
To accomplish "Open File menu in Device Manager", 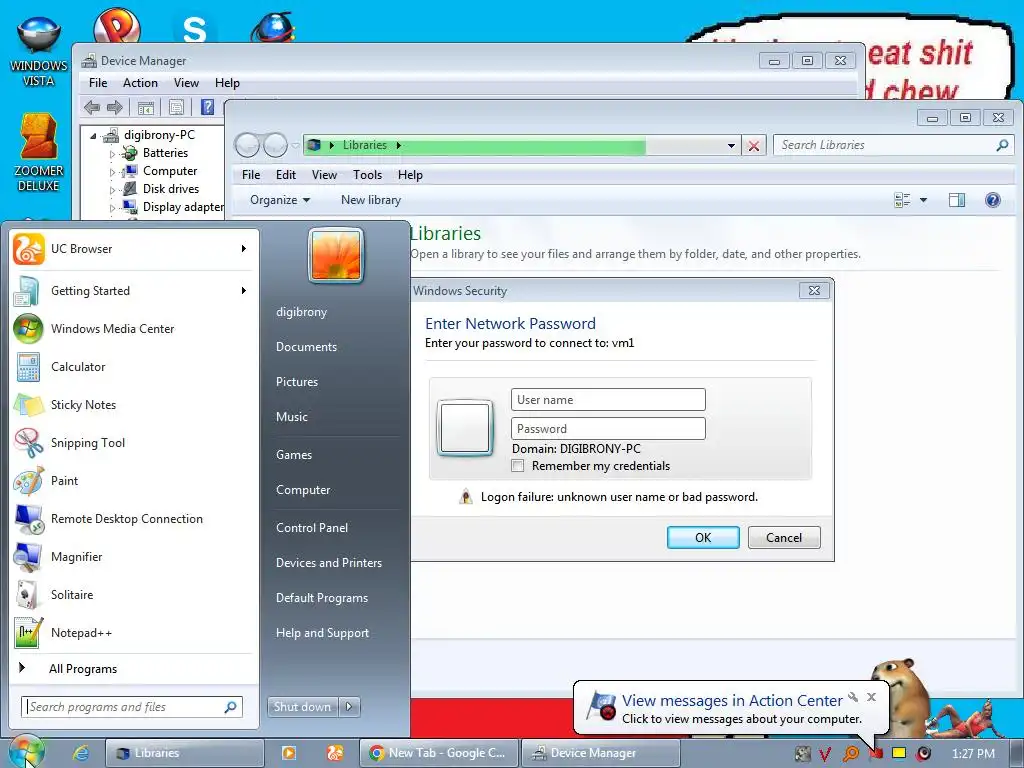I will pos(98,83).
